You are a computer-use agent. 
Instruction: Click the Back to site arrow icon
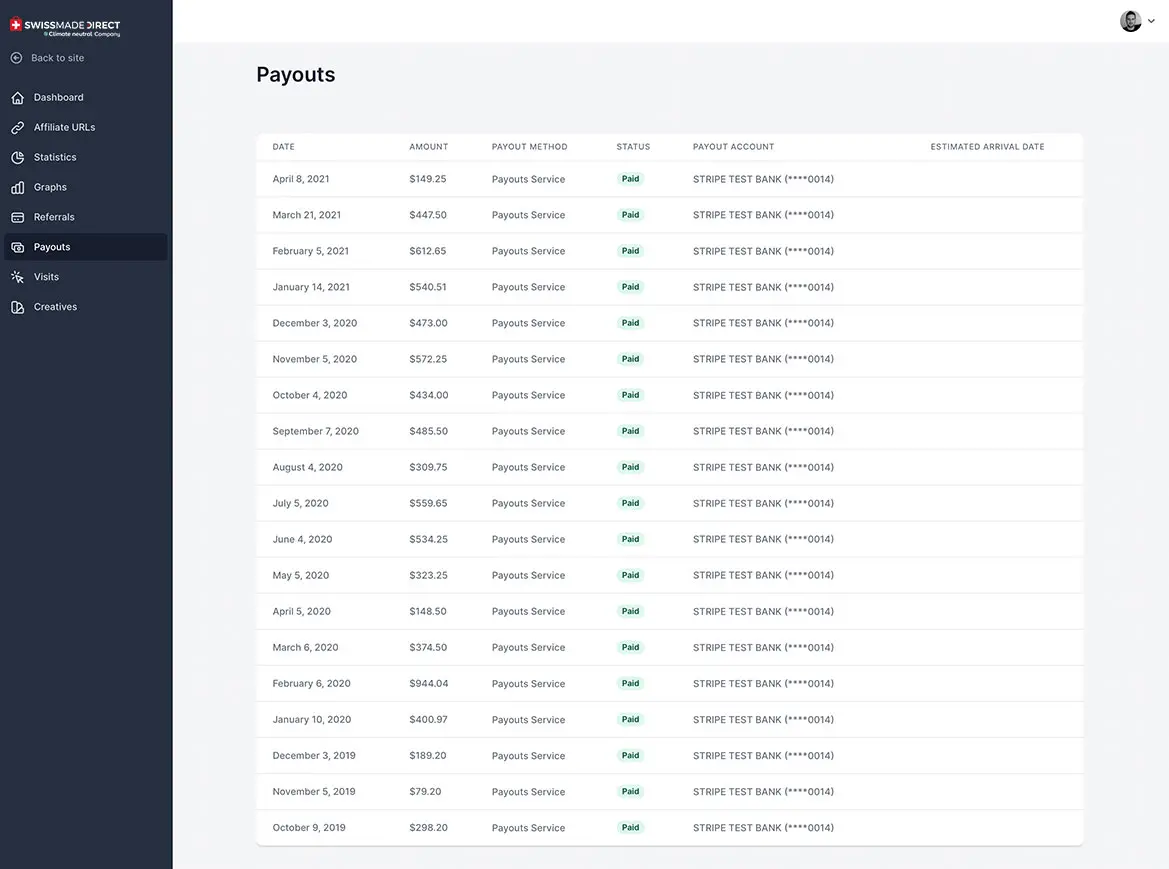(15, 58)
